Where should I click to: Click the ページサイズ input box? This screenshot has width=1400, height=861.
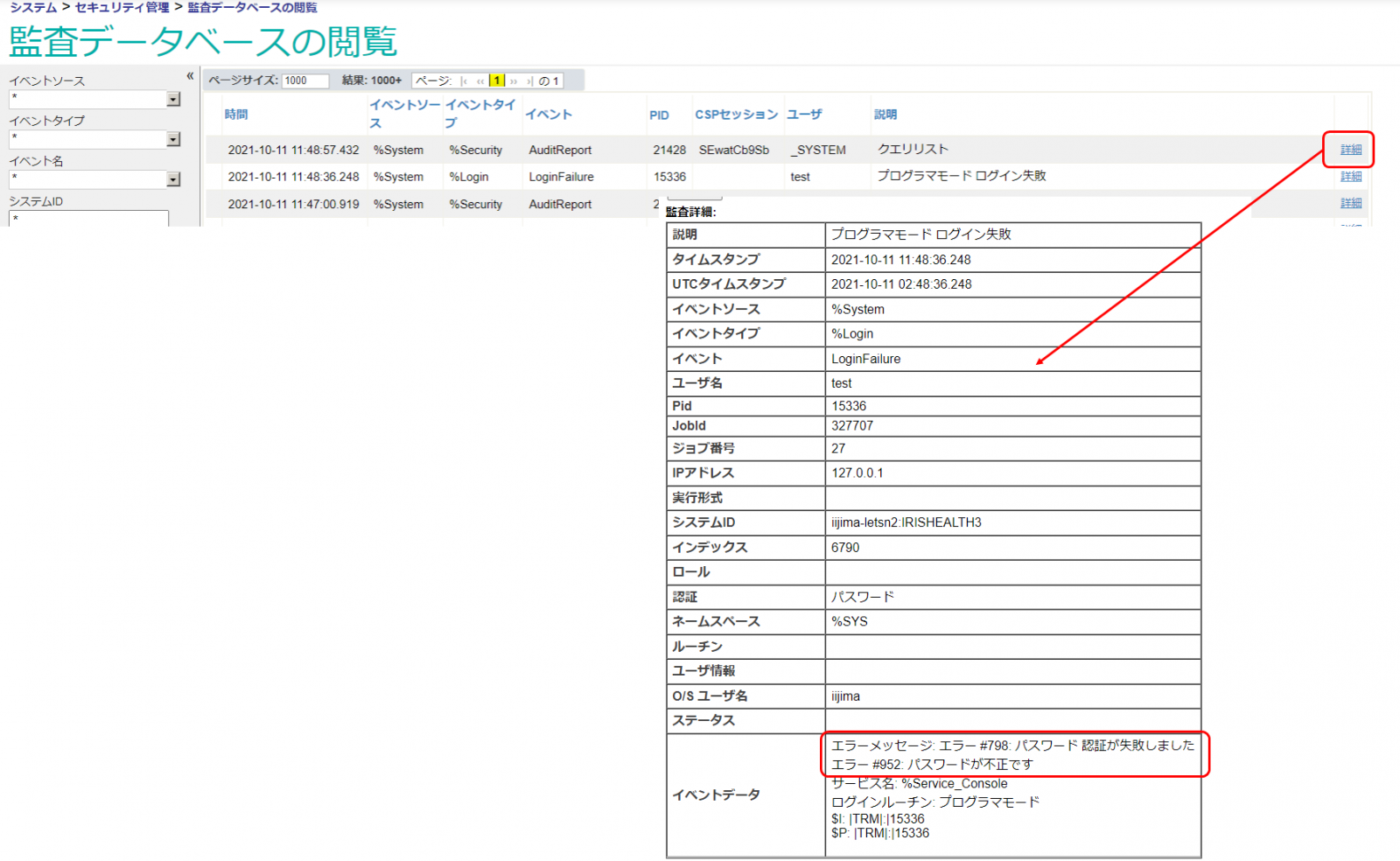pos(305,80)
